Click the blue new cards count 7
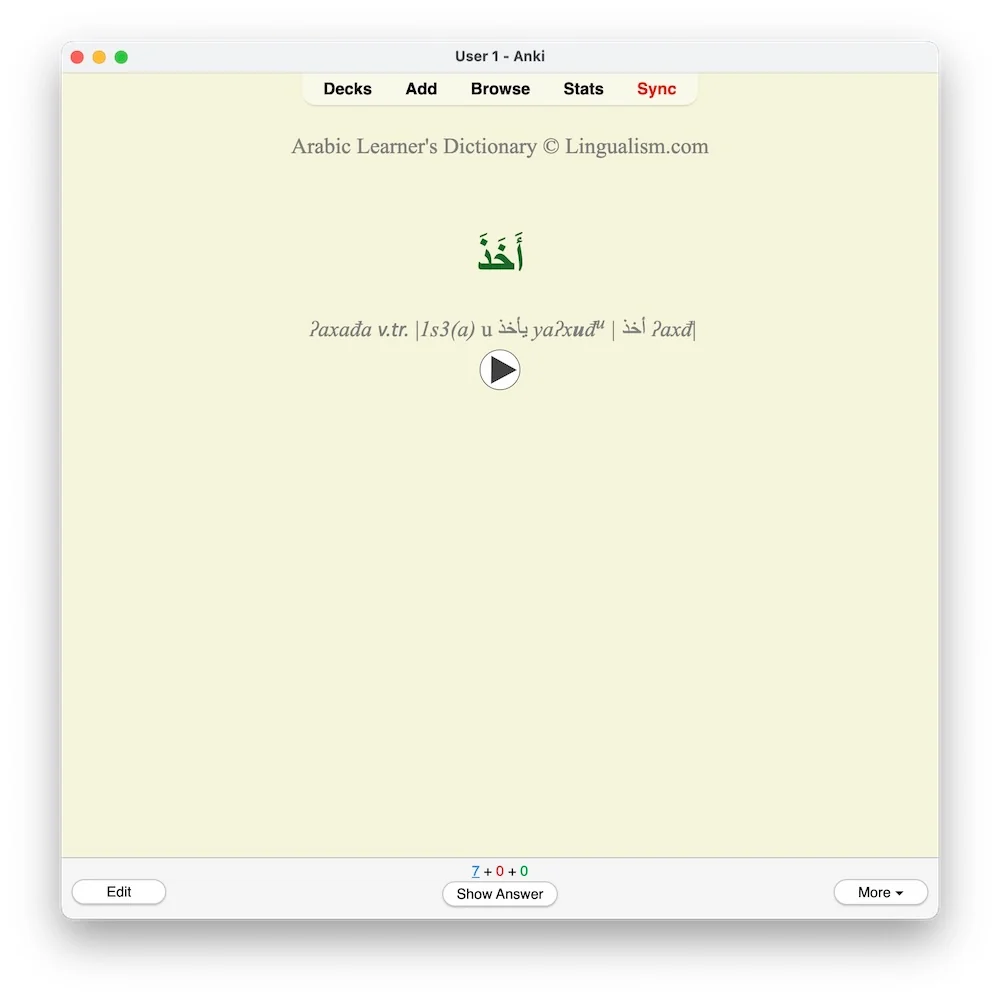Viewport: 1000px width, 1000px height. (475, 871)
